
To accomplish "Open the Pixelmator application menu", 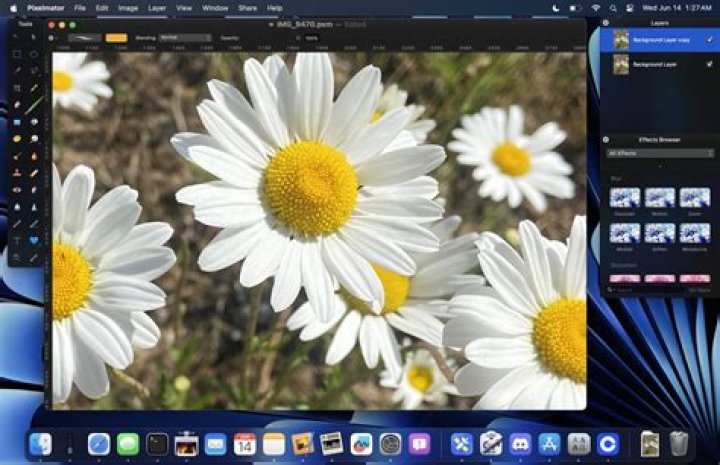I will [x=46, y=8].
